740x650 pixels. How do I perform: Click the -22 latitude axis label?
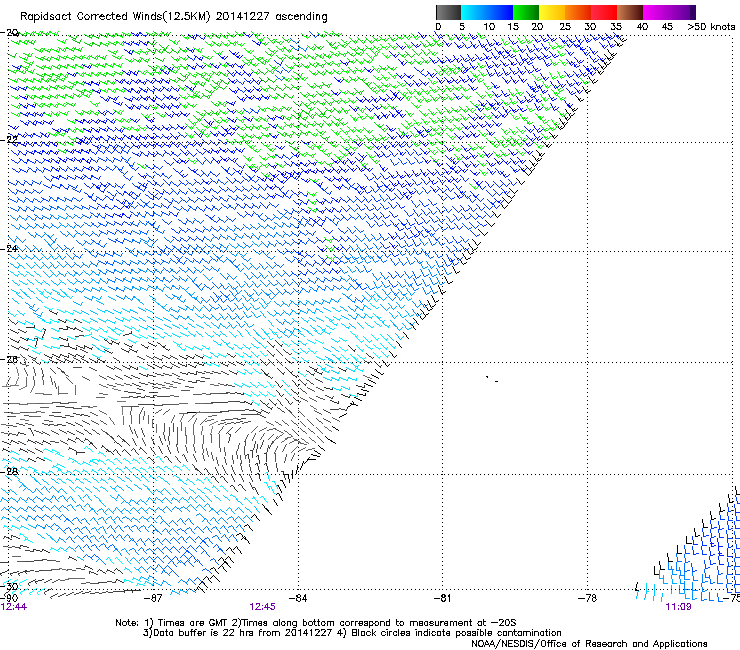[9, 140]
